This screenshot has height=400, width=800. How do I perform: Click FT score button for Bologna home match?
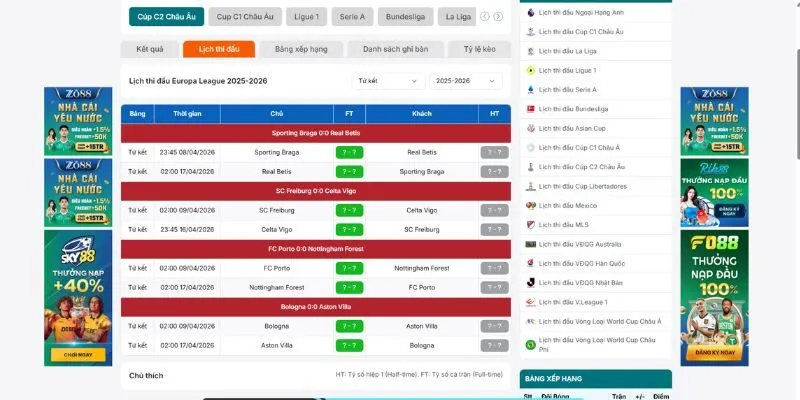point(348,326)
